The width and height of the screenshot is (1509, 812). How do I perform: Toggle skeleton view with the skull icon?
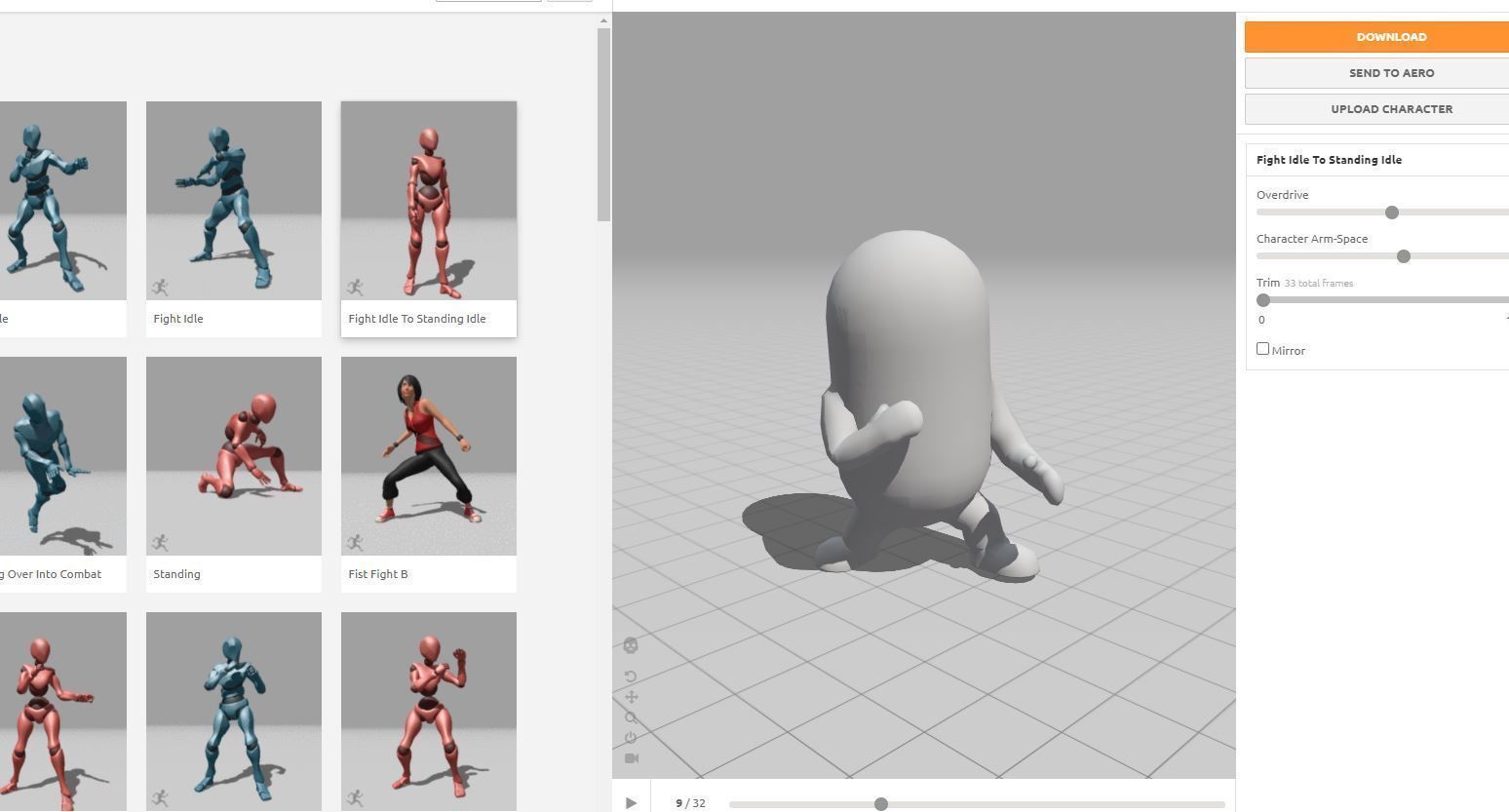(631, 645)
